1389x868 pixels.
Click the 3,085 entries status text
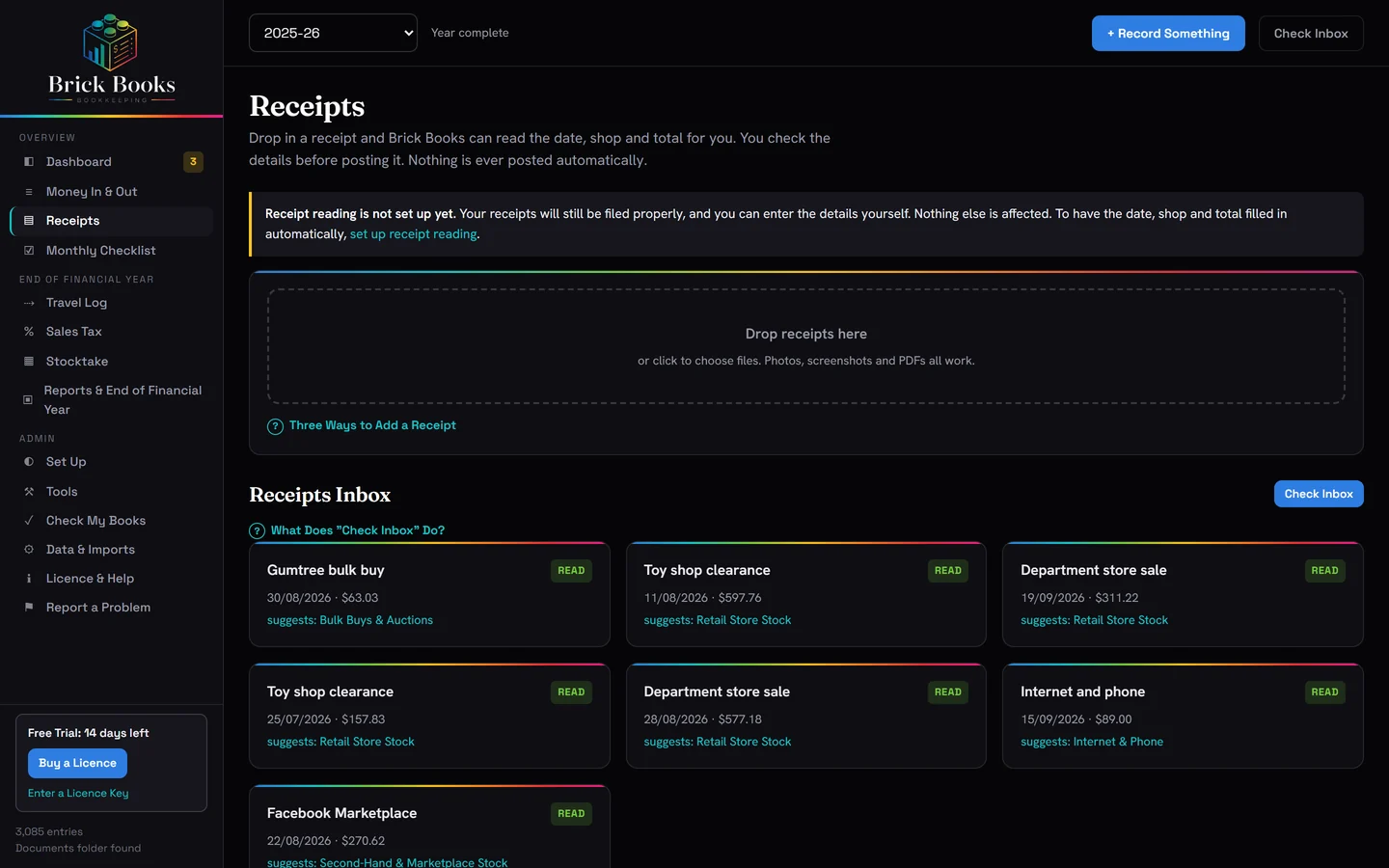click(49, 831)
